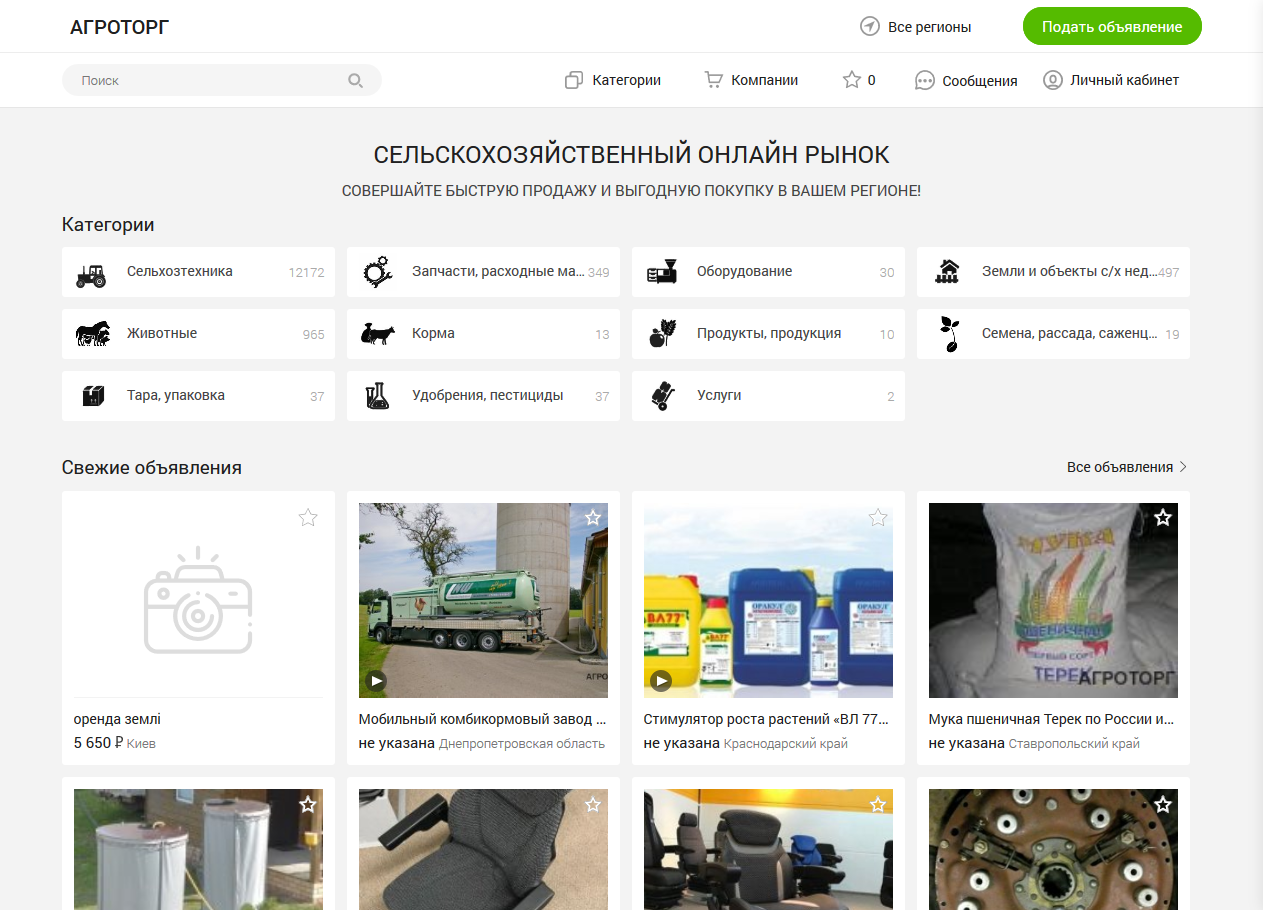This screenshot has height=910, width=1263.
Task: Go to the Компании section
Action: click(752, 80)
